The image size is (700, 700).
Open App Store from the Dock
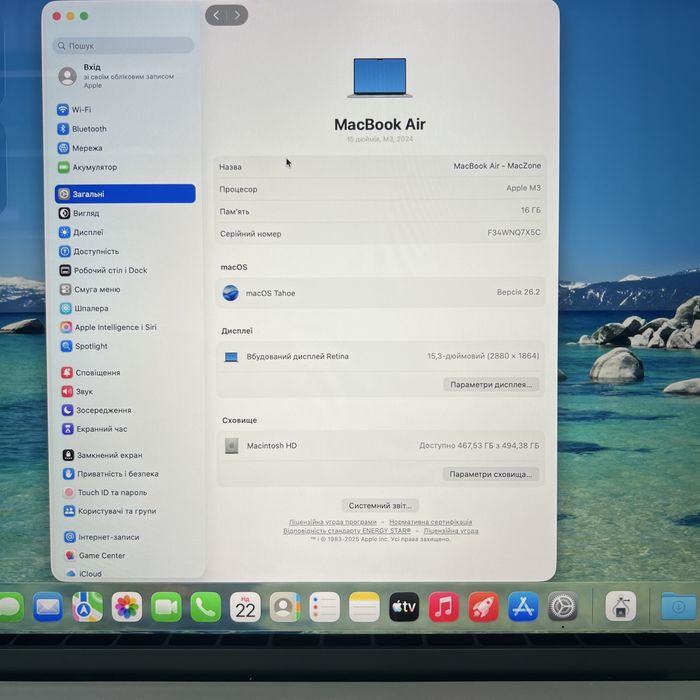pyautogui.click(x=523, y=607)
